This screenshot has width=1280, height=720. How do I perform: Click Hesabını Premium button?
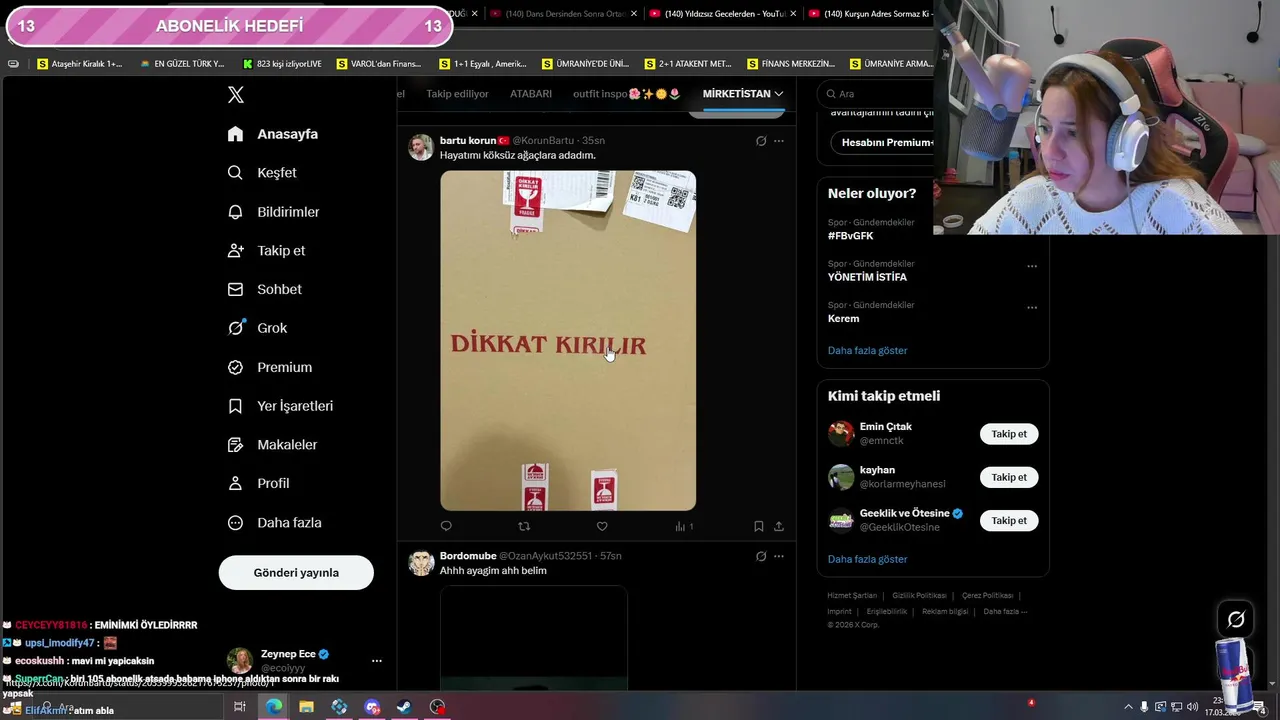click(x=883, y=142)
